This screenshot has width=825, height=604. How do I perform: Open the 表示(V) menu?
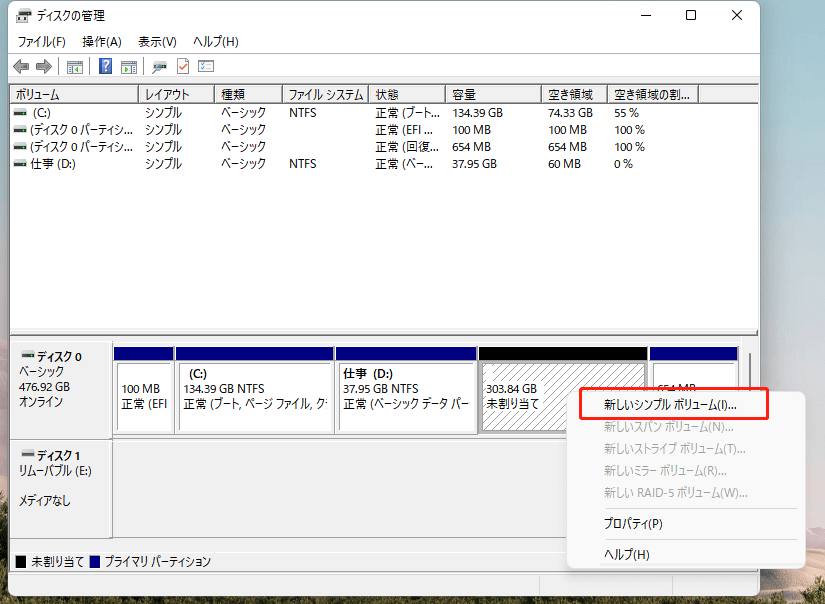(x=157, y=41)
